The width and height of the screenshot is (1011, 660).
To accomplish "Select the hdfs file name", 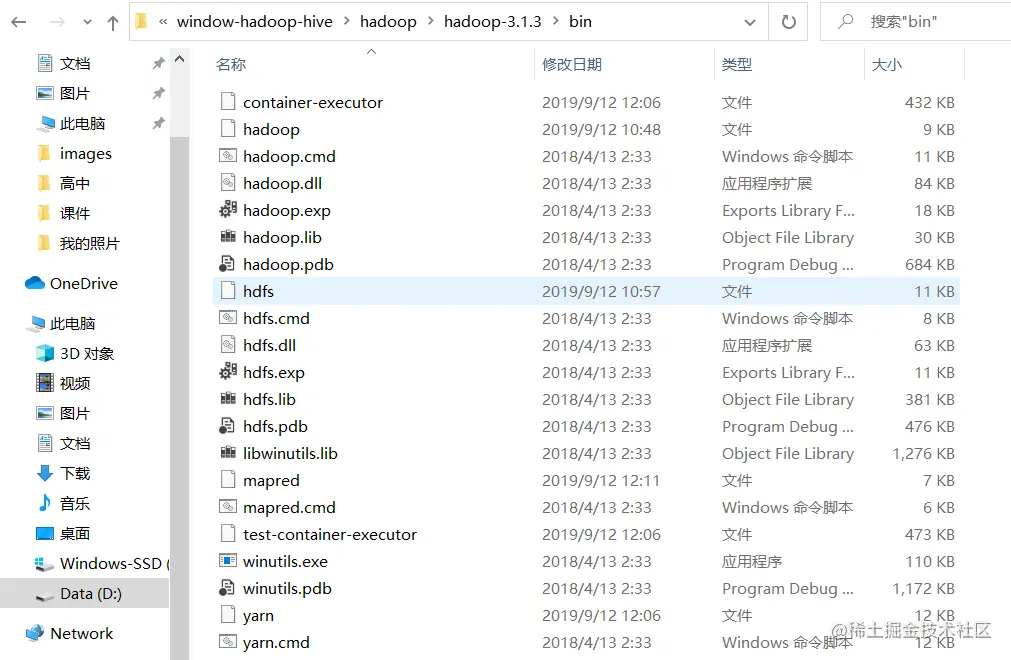I will 259,291.
